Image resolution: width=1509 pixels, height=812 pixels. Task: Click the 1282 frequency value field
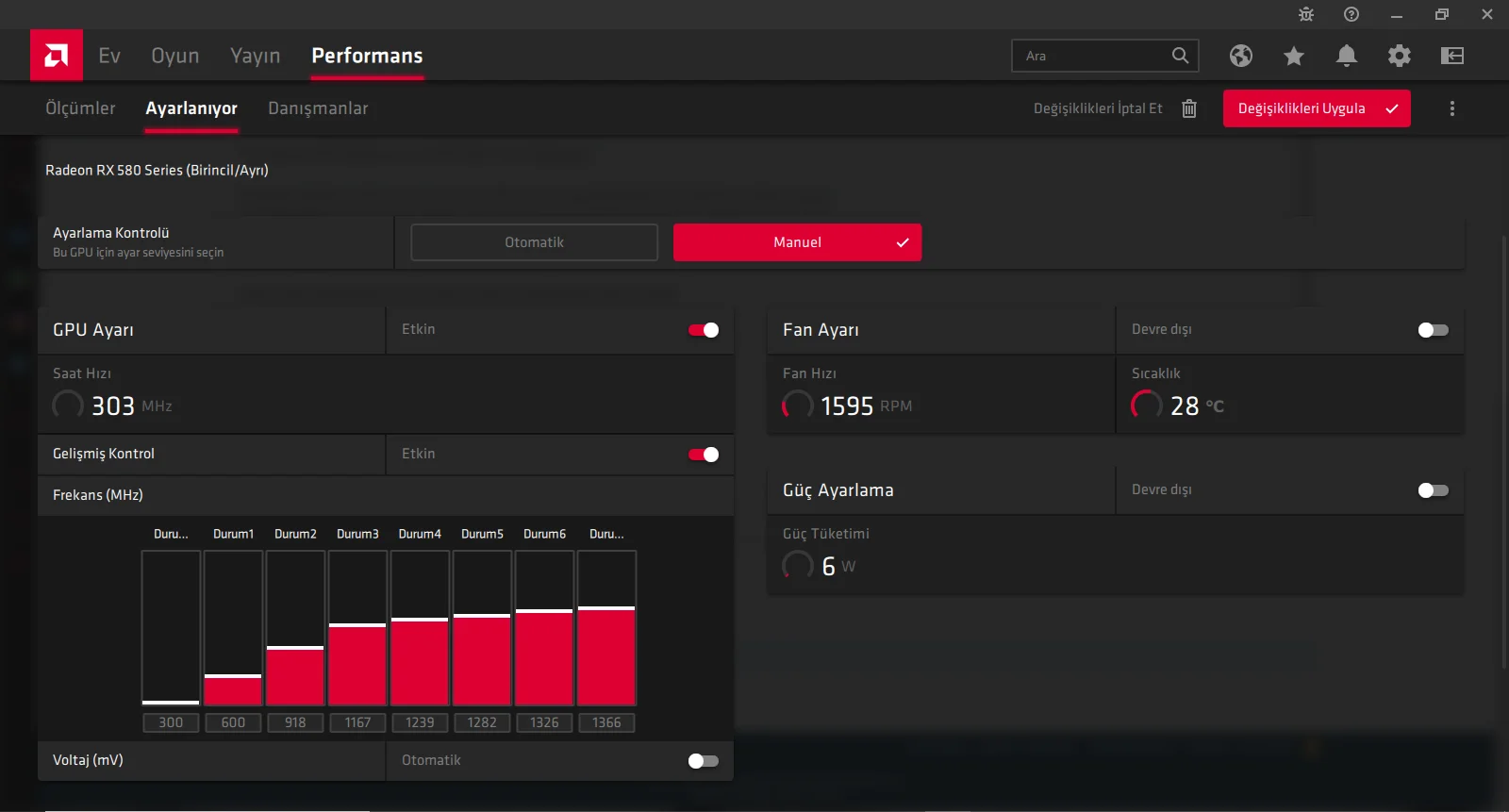pyautogui.click(x=482, y=722)
